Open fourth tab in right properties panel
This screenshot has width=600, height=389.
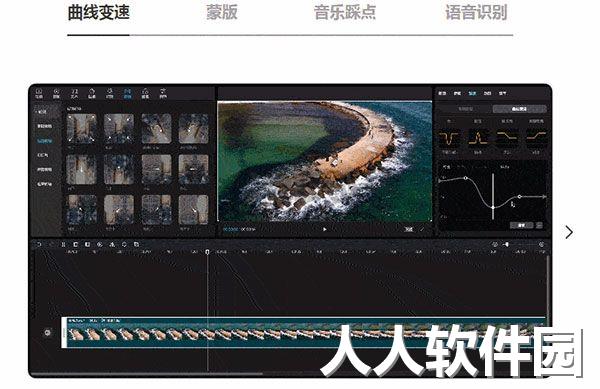tap(488, 93)
